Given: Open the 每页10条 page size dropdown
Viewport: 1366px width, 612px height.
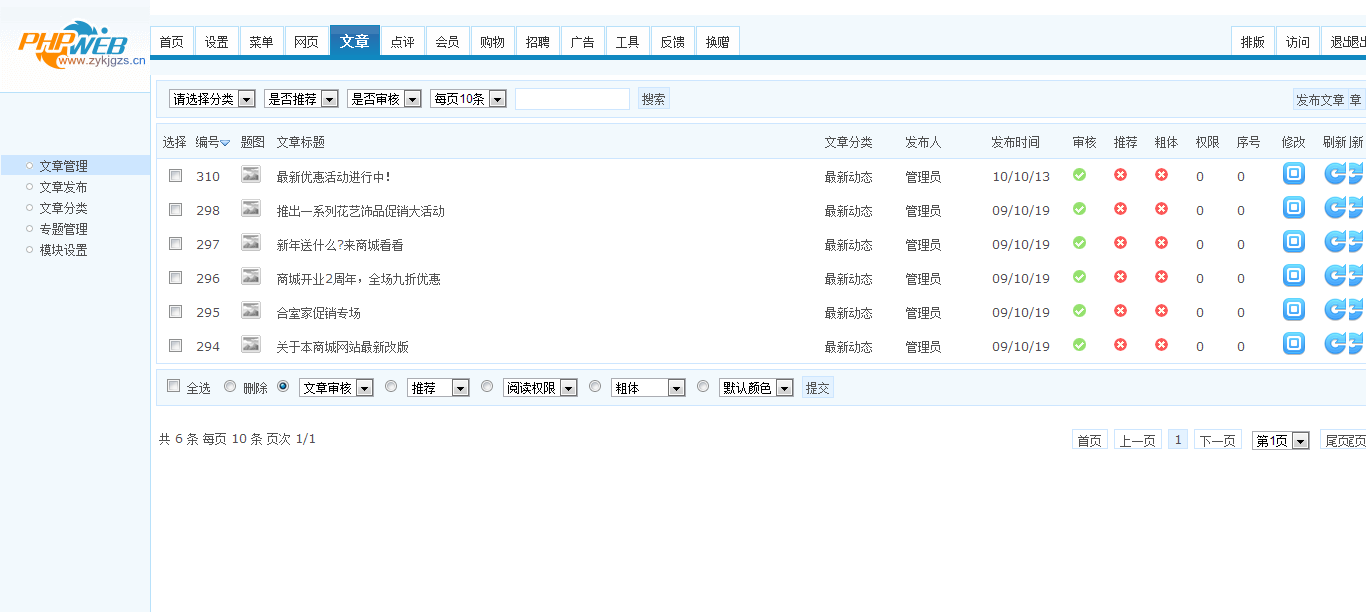Looking at the screenshot, I should pyautogui.click(x=468, y=99).
